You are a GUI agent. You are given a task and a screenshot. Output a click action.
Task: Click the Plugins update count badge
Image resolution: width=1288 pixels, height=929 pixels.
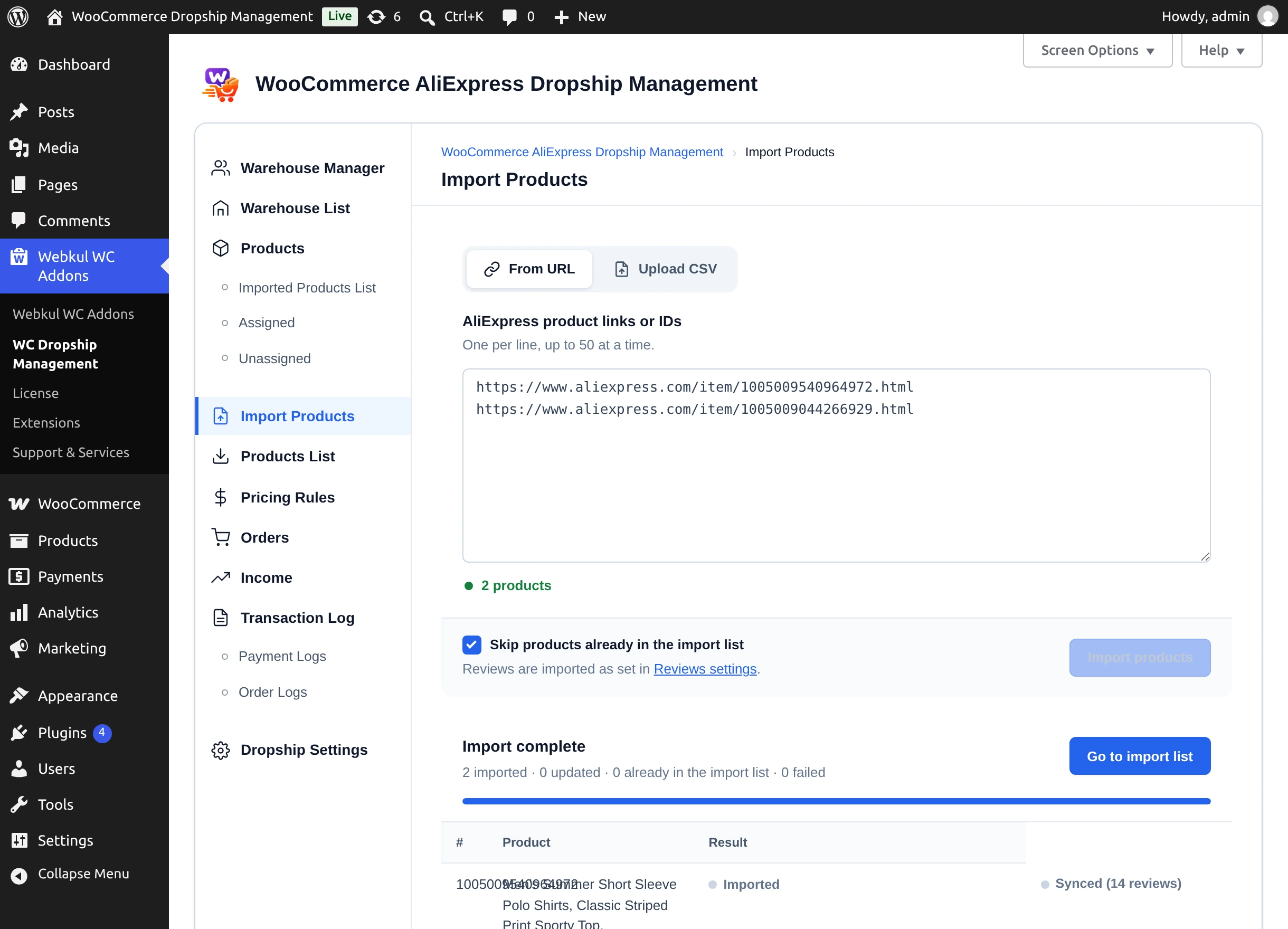coord(102,733)
